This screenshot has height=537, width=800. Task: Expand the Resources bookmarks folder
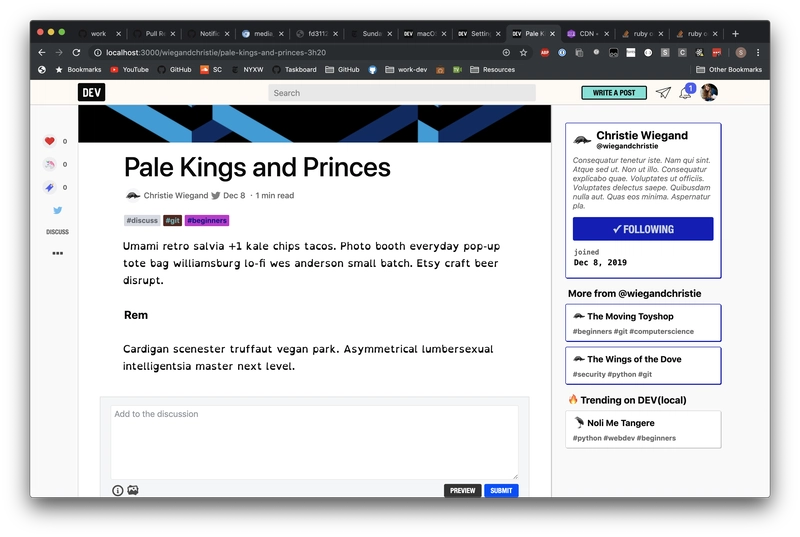pyautogui.click(x=492, y=69)
